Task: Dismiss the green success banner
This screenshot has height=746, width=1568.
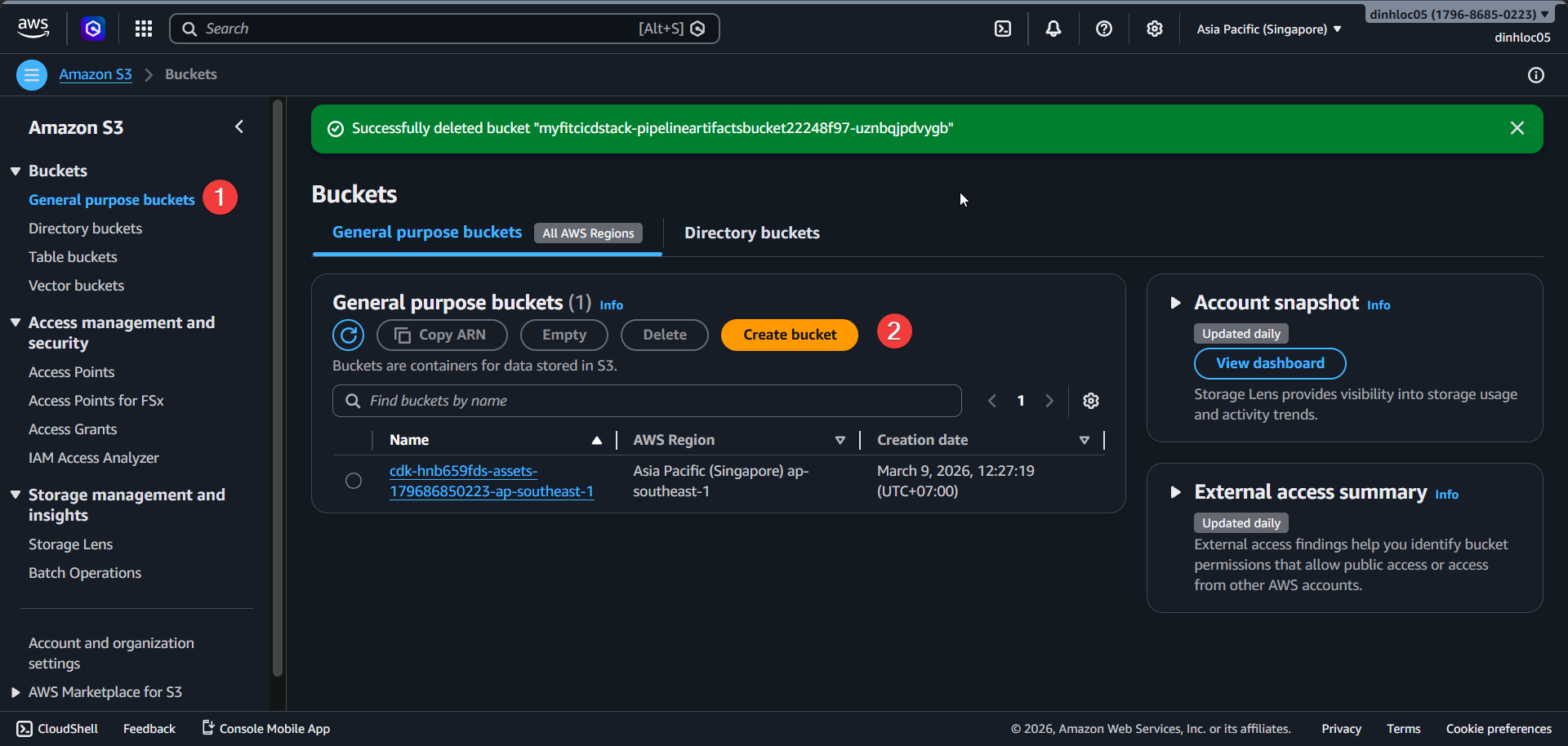Action: pyautogui.click(x=1517, y=128)
